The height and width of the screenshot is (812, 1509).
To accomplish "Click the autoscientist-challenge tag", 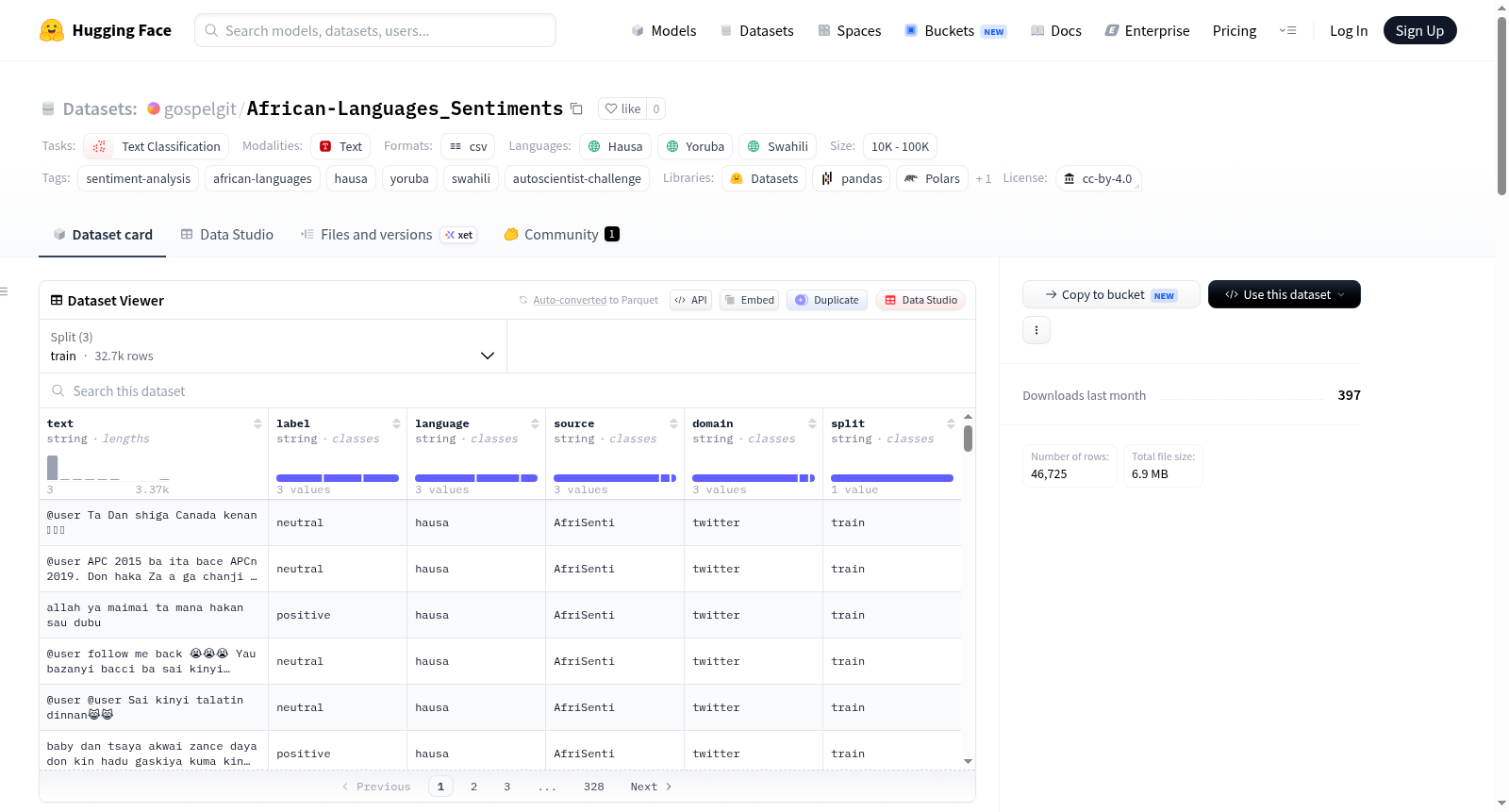I will click(576, 178).
